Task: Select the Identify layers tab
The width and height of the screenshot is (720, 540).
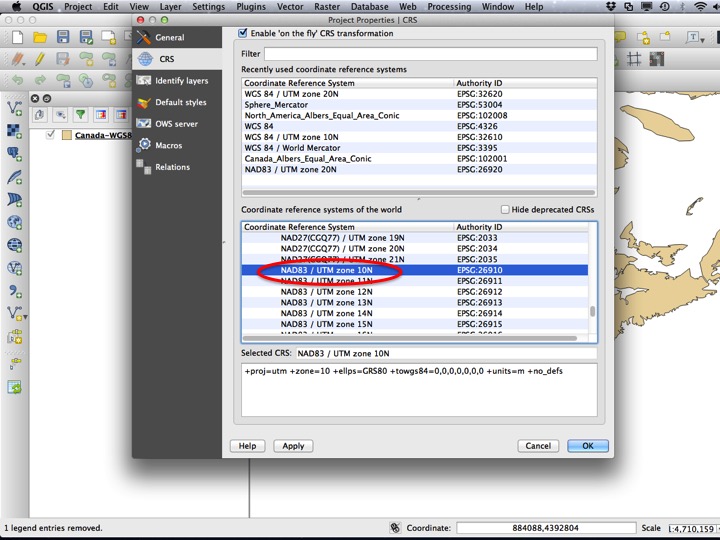Action: pyautogui.click(x=177, y=80)
